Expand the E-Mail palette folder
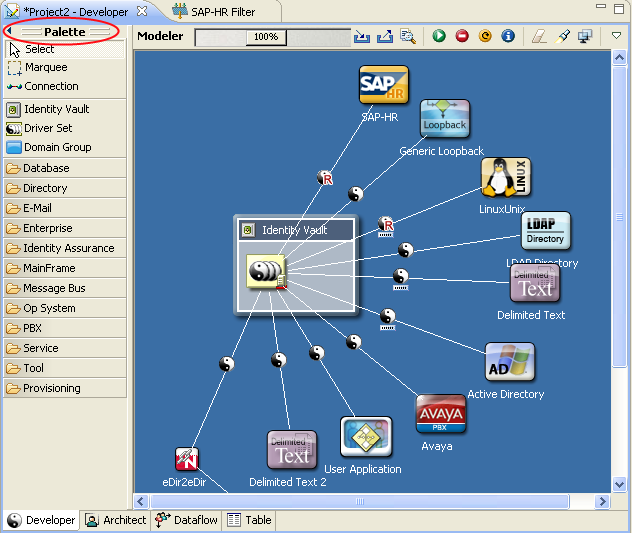Image resolution: width=632 pixels, height=533 pixels. point(65,208)
